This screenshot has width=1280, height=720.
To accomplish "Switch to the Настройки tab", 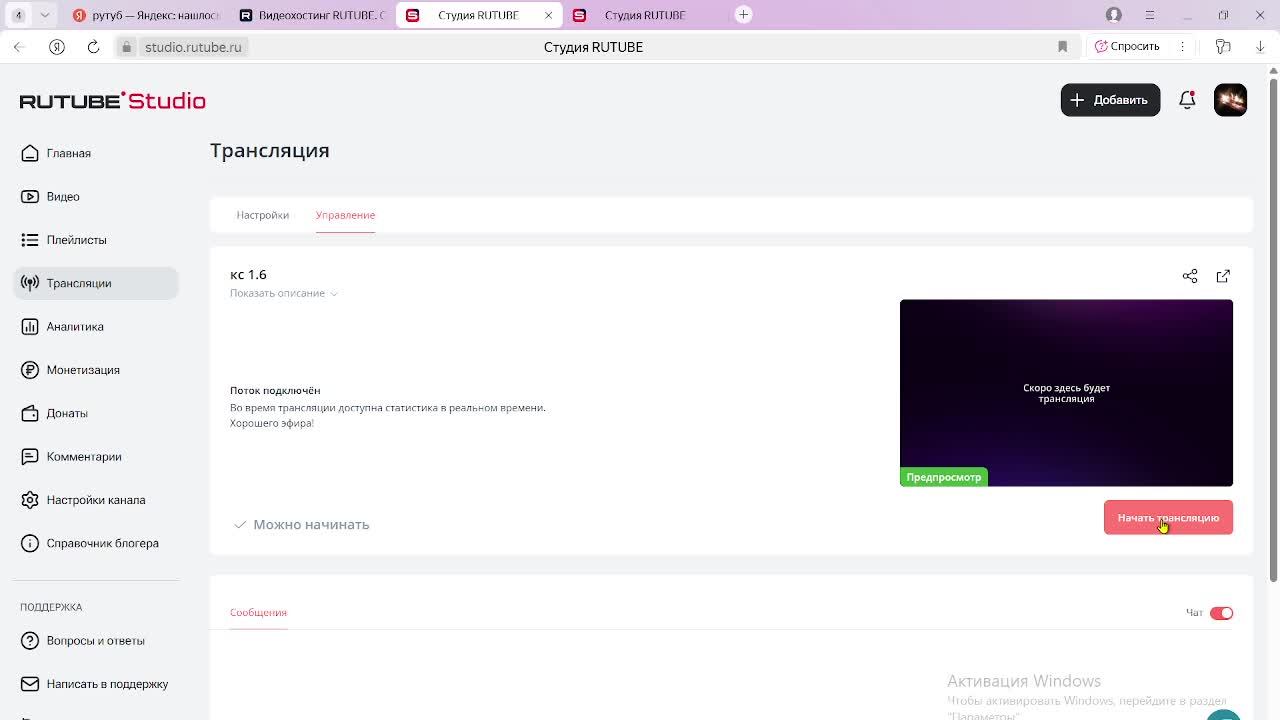I will (x=262, y=215).
